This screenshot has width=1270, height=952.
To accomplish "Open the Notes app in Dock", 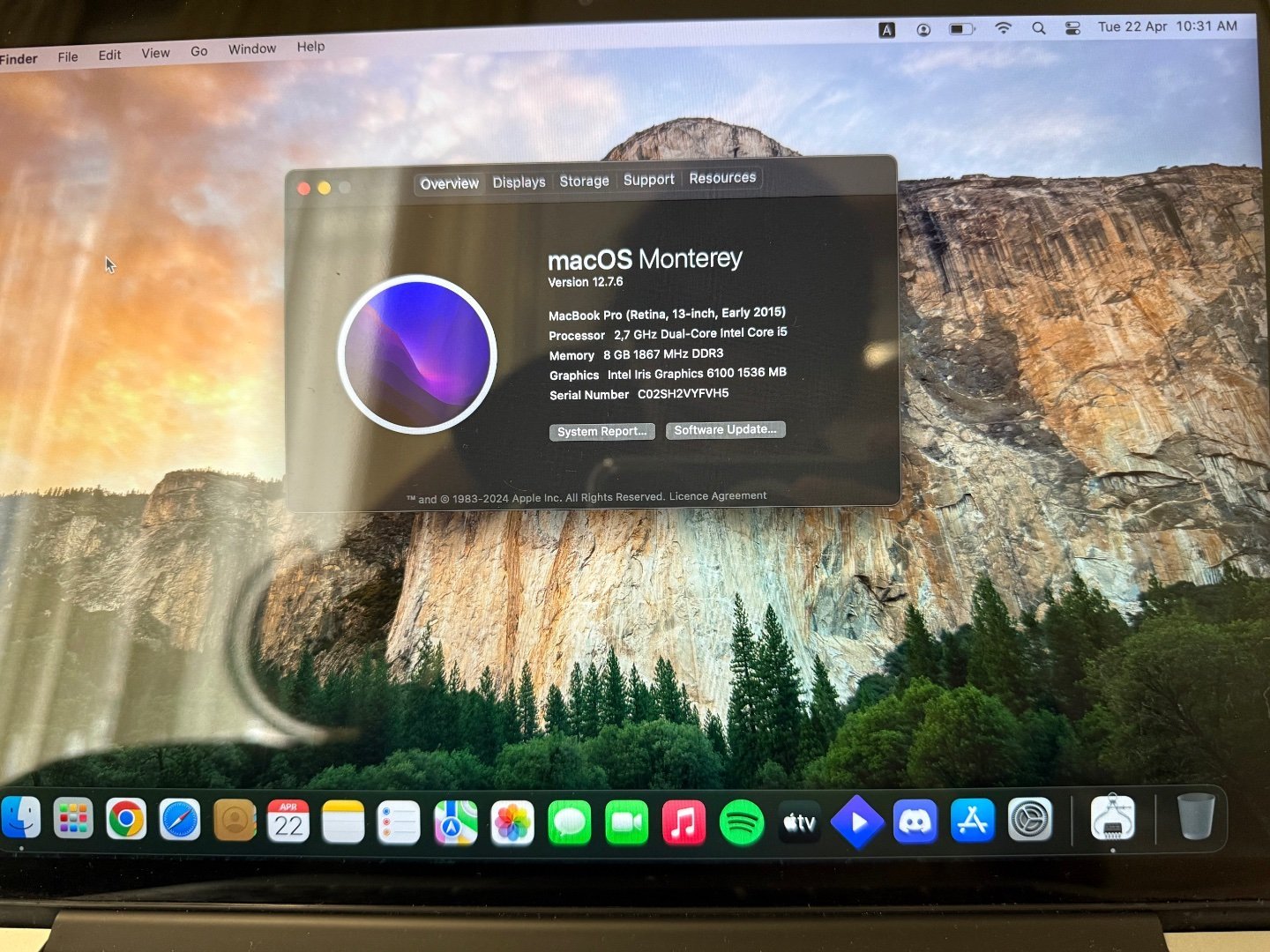I will [343, 822].
